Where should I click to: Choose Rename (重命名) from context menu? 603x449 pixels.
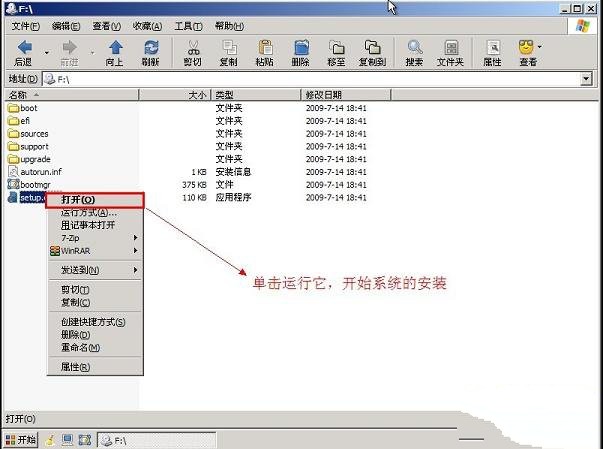(80, 347)
